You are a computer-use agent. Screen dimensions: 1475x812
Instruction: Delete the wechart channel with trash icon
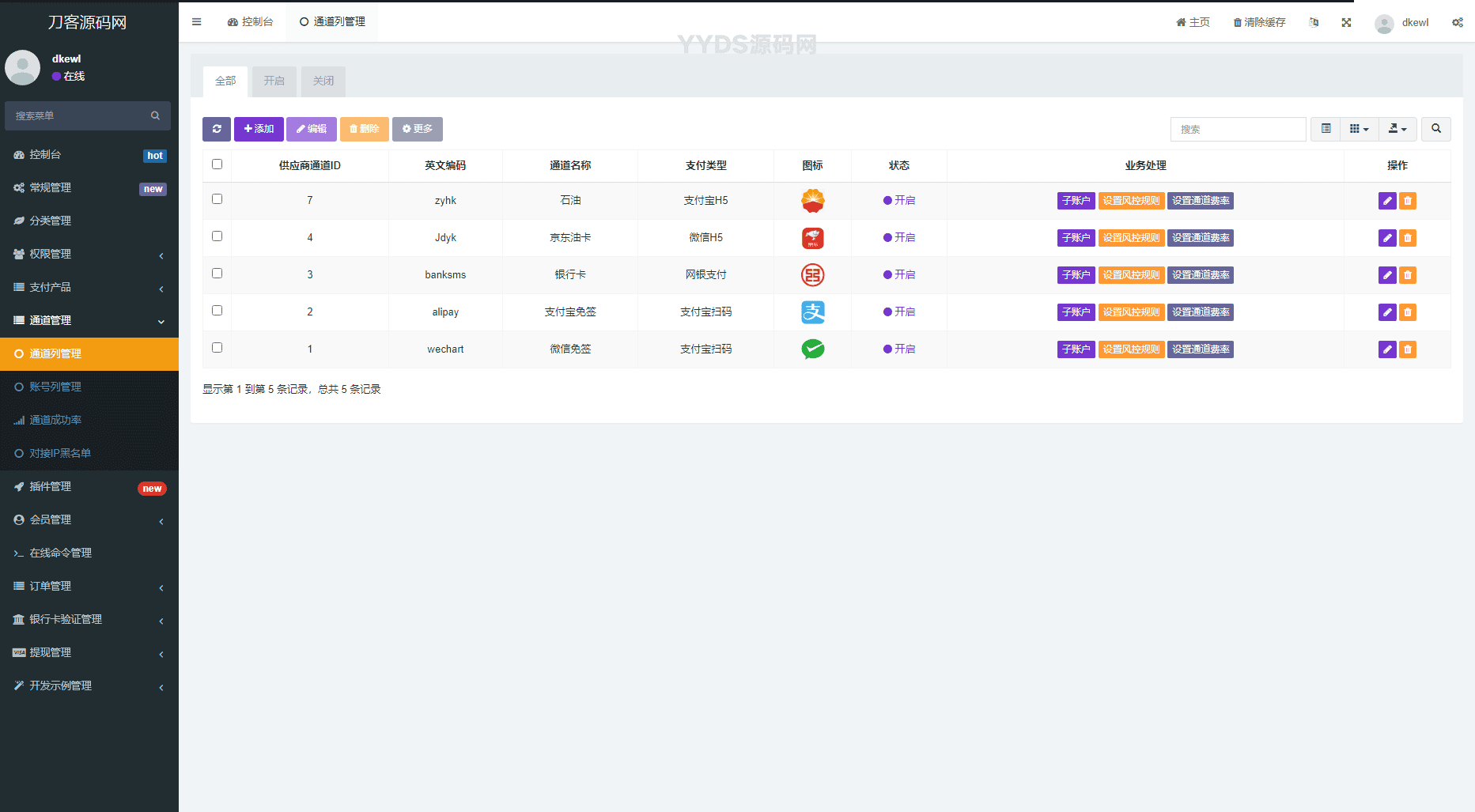(1408, 349)
